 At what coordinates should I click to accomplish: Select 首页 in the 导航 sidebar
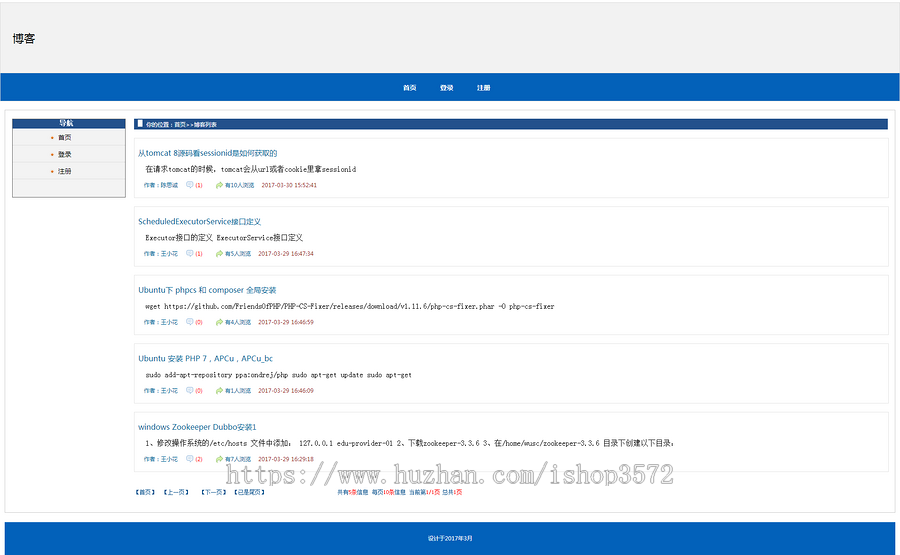pyautogui.click(x=64, y=137)
